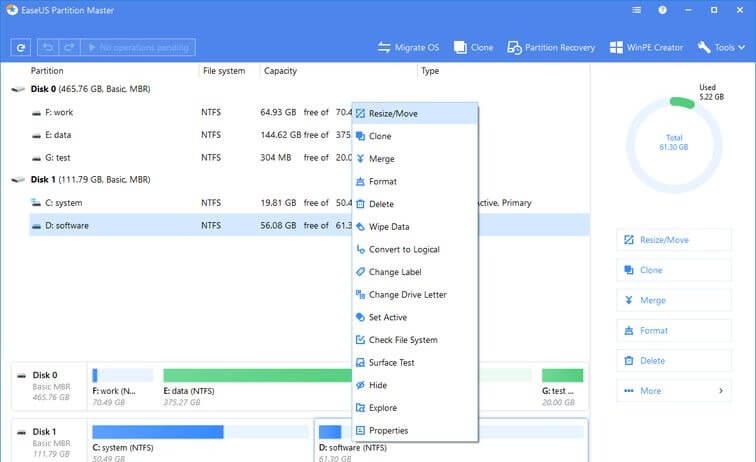756x462 pixels.
Task: Click the Partition column header
Action: [x=47, y=70]
